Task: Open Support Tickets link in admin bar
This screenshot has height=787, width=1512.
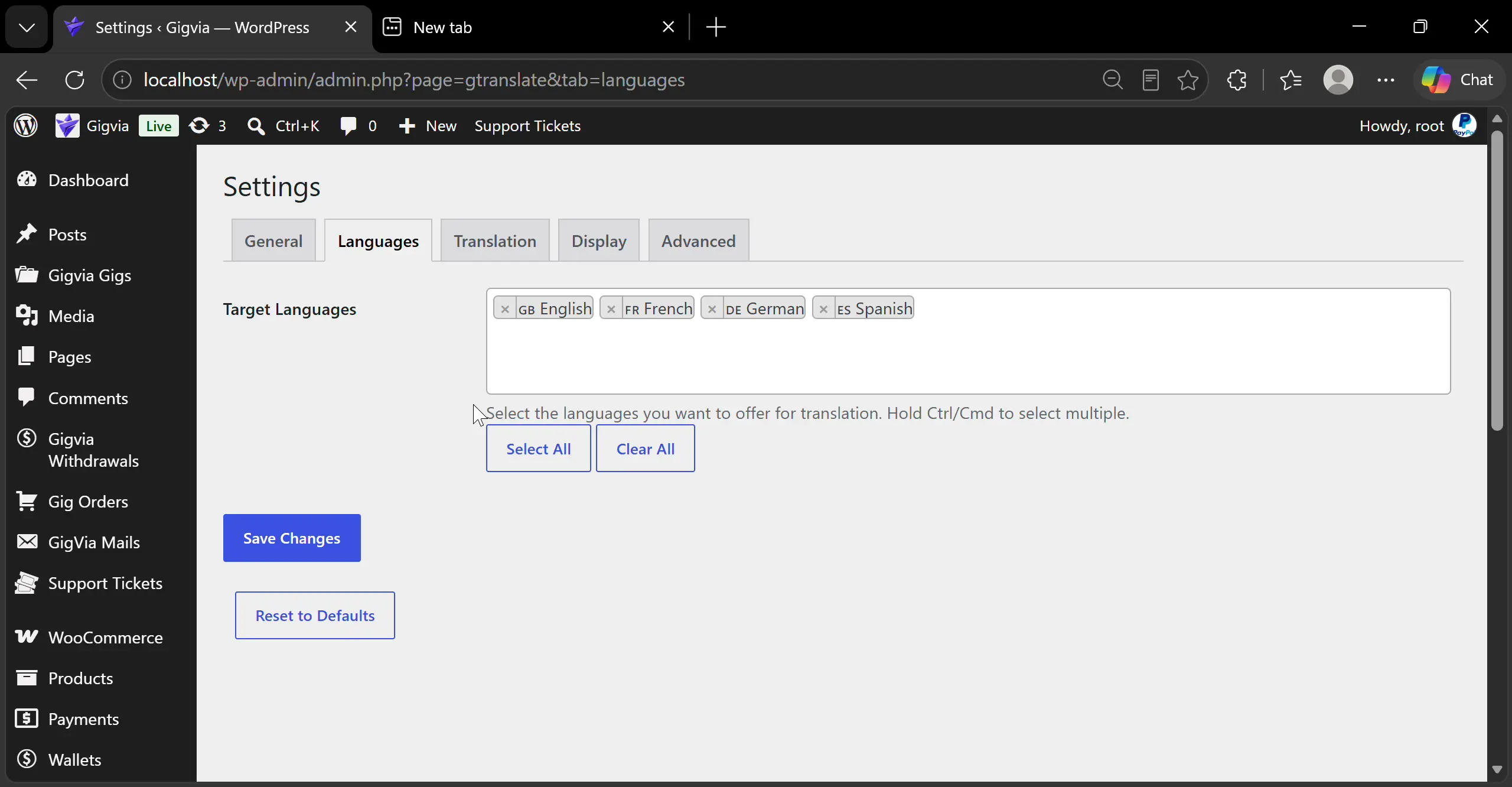Action: coord(528,126)
